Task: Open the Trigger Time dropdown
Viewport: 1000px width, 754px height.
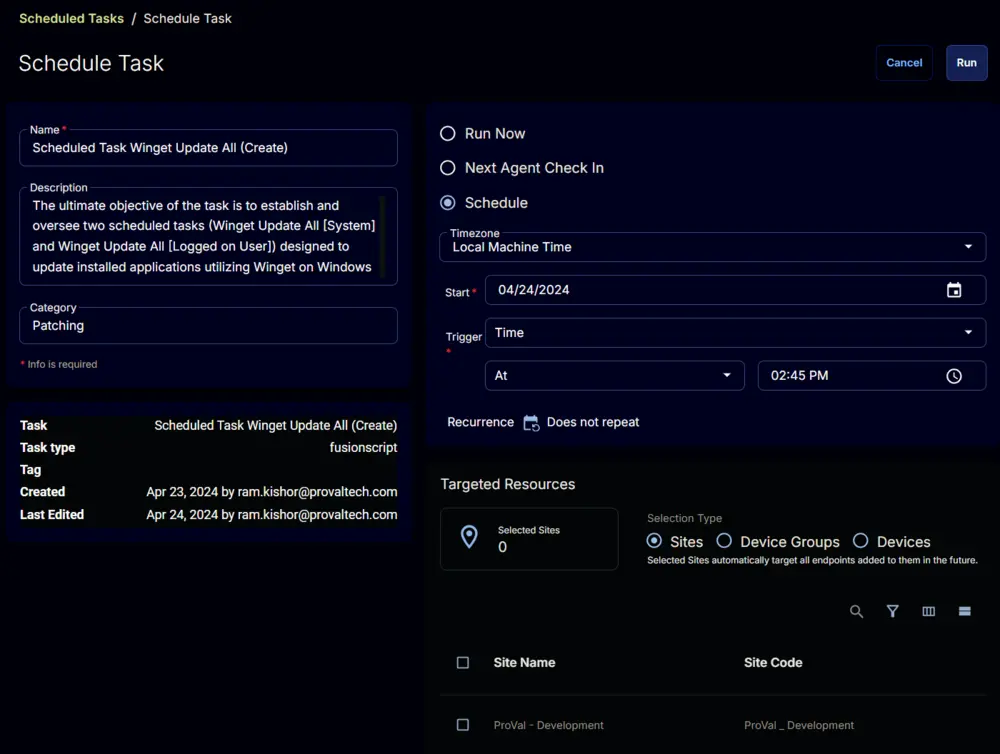Action: [x=735, y=333]
